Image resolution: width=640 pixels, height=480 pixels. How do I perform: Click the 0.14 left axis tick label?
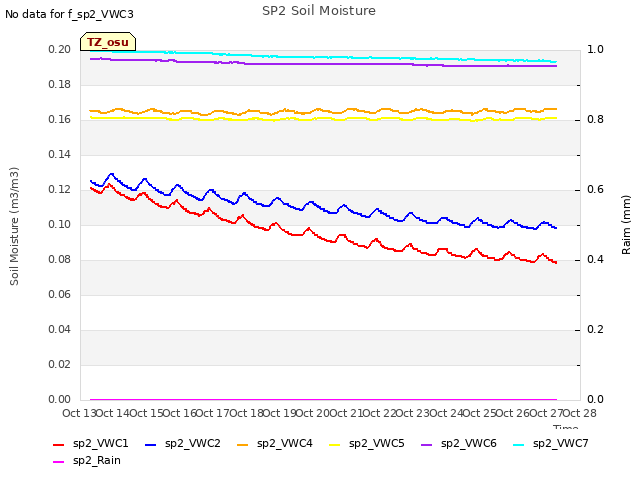tap(60, 154)
